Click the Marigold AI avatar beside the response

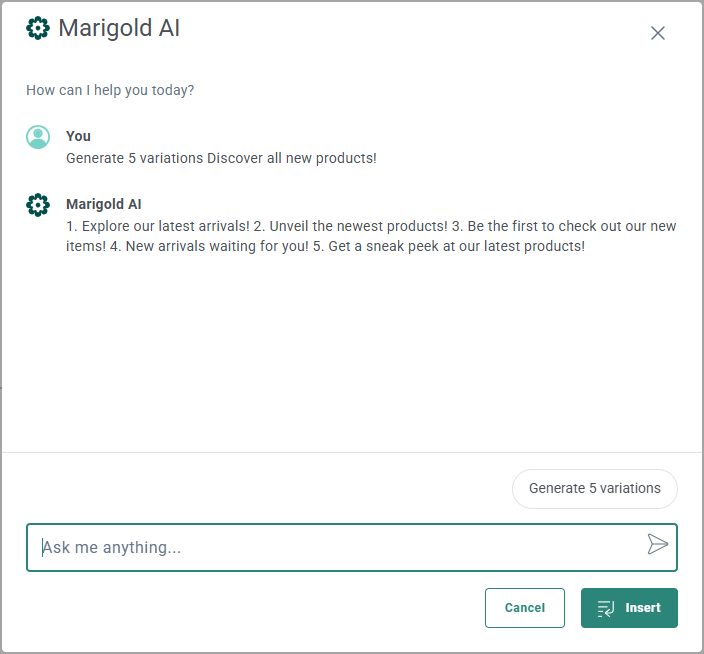pyautogui.click(x=38, y=205)
